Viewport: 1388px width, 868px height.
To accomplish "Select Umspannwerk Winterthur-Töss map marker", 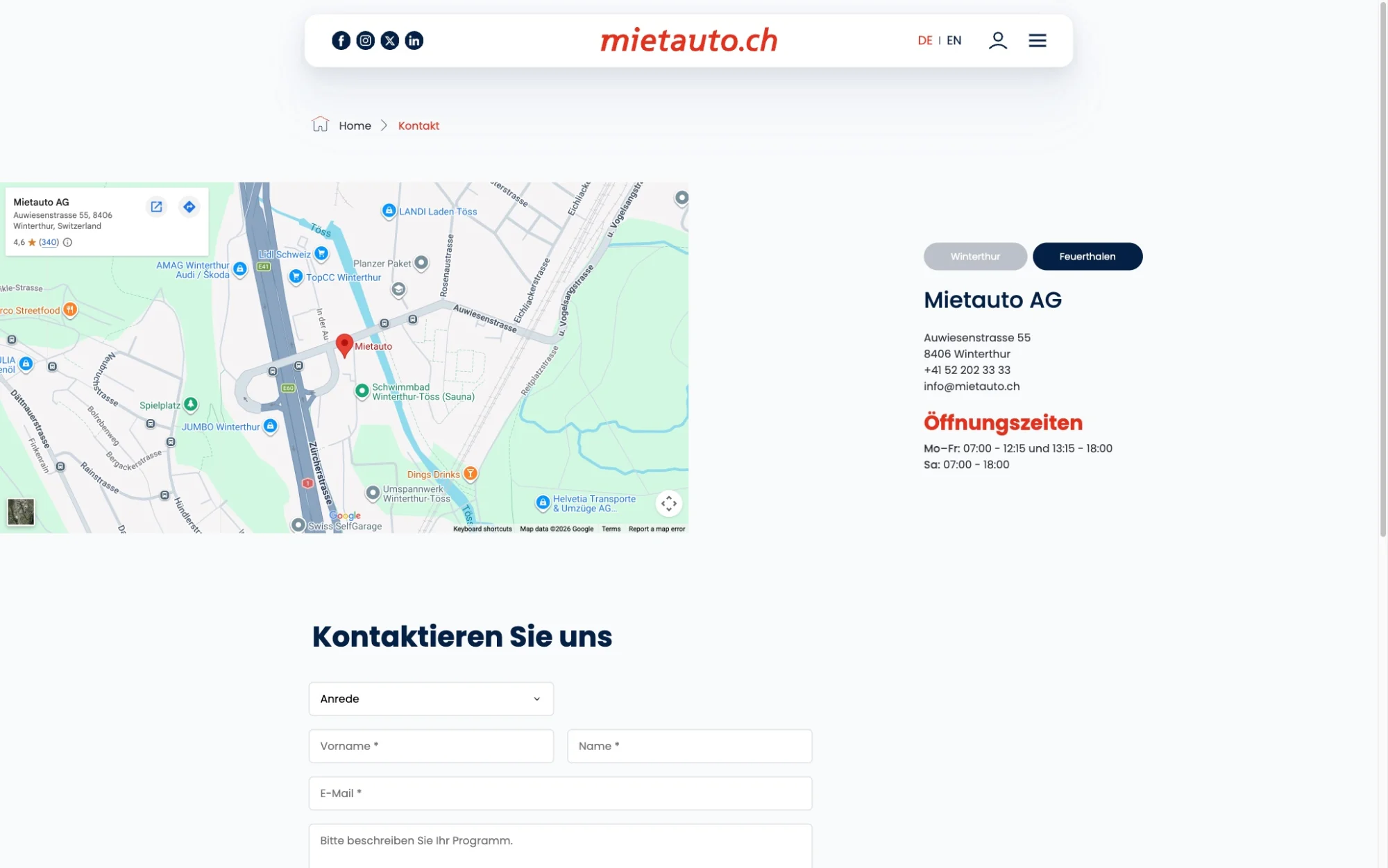I will tap(373, 492).
